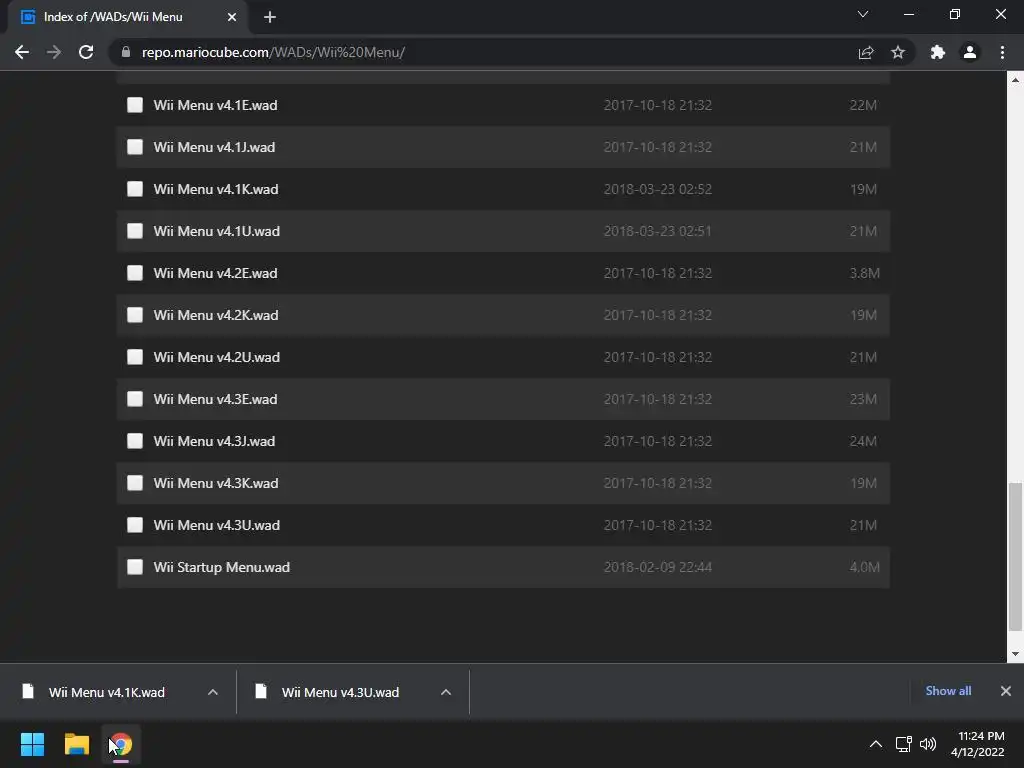Close the downloads bar

click(1006, 691)
